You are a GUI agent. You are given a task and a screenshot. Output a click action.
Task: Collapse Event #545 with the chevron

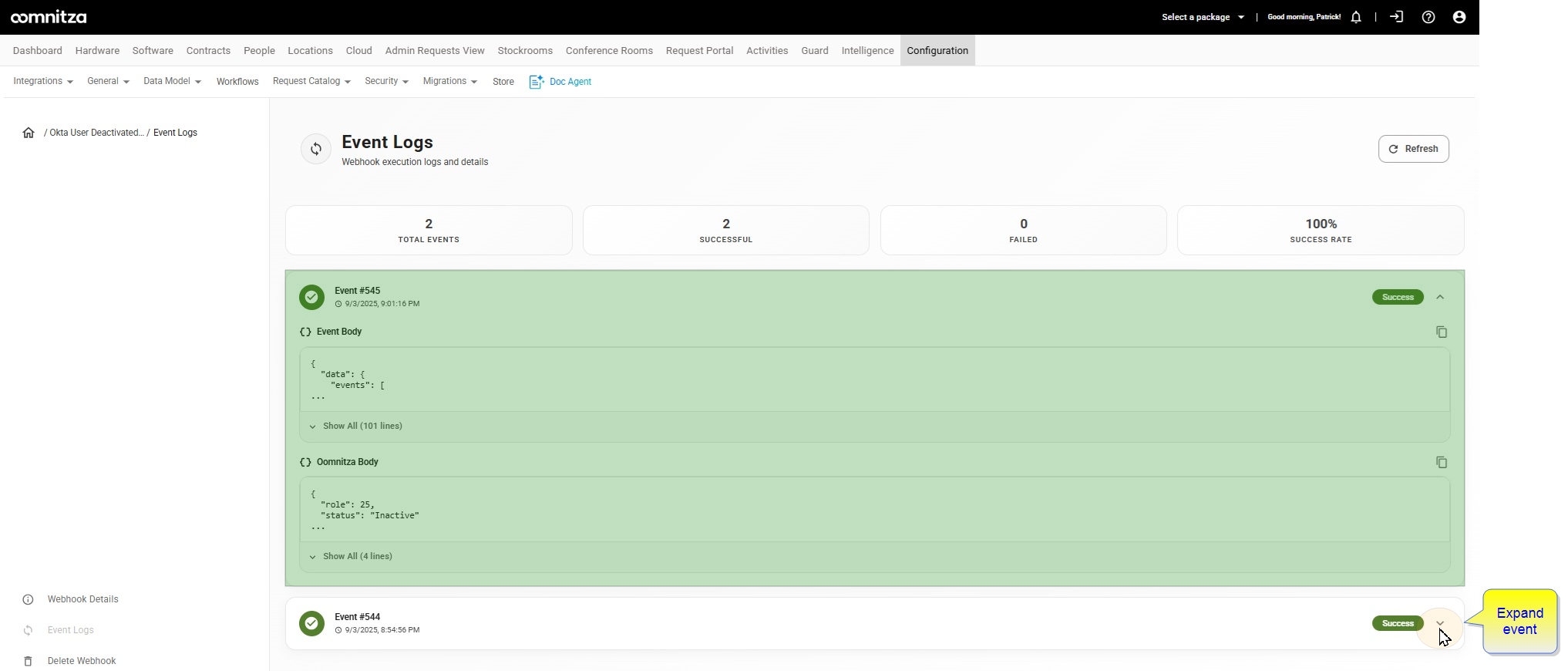coord(1440,297)
